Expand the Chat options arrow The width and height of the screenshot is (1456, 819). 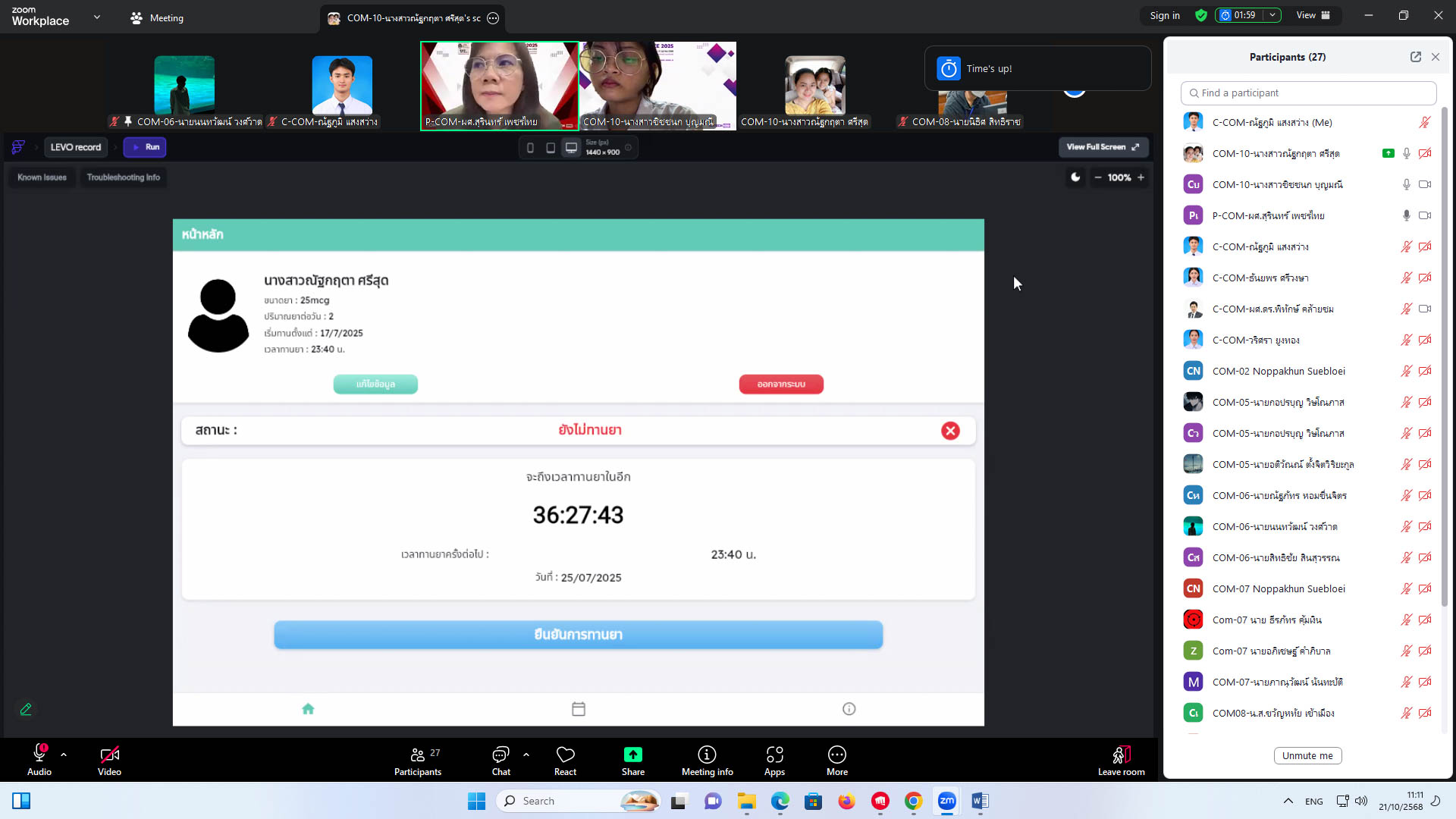tap(526, 755)
